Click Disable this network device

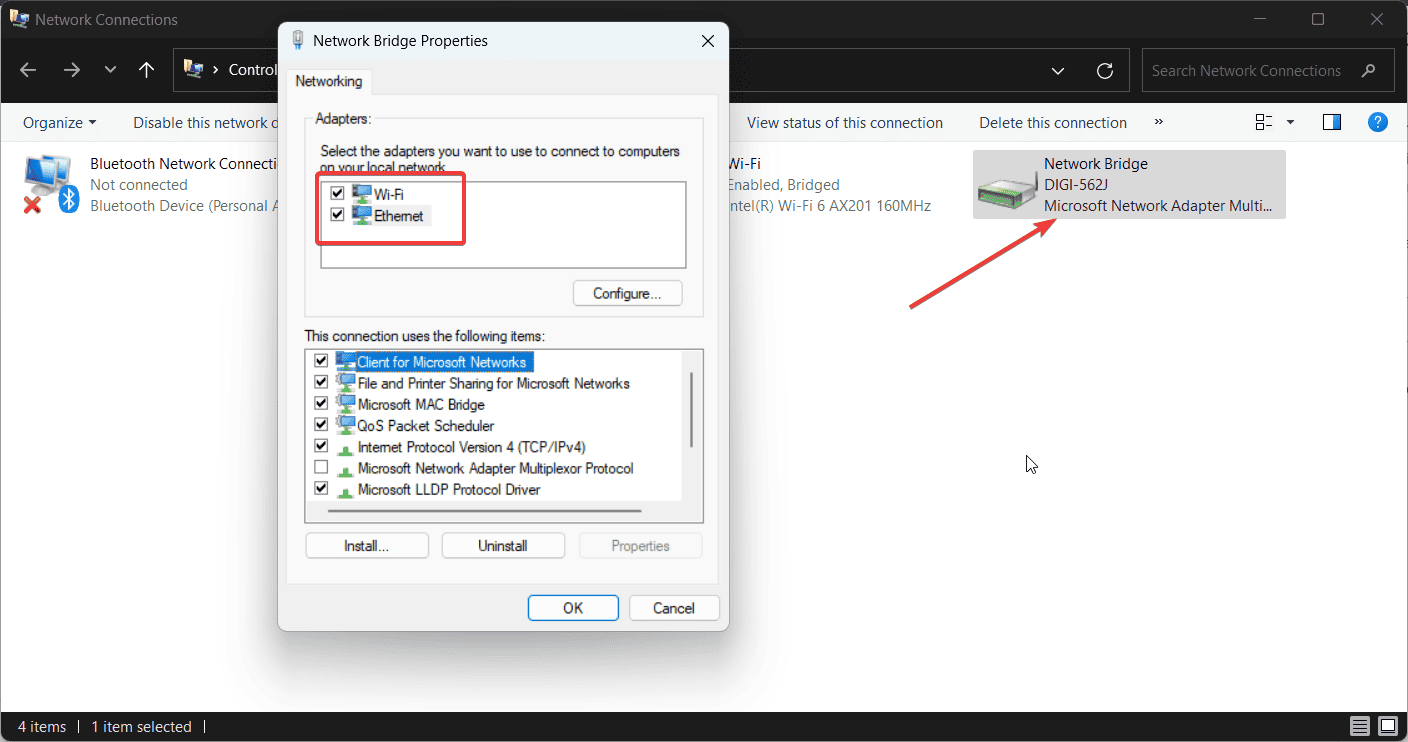tap(205, 122)
